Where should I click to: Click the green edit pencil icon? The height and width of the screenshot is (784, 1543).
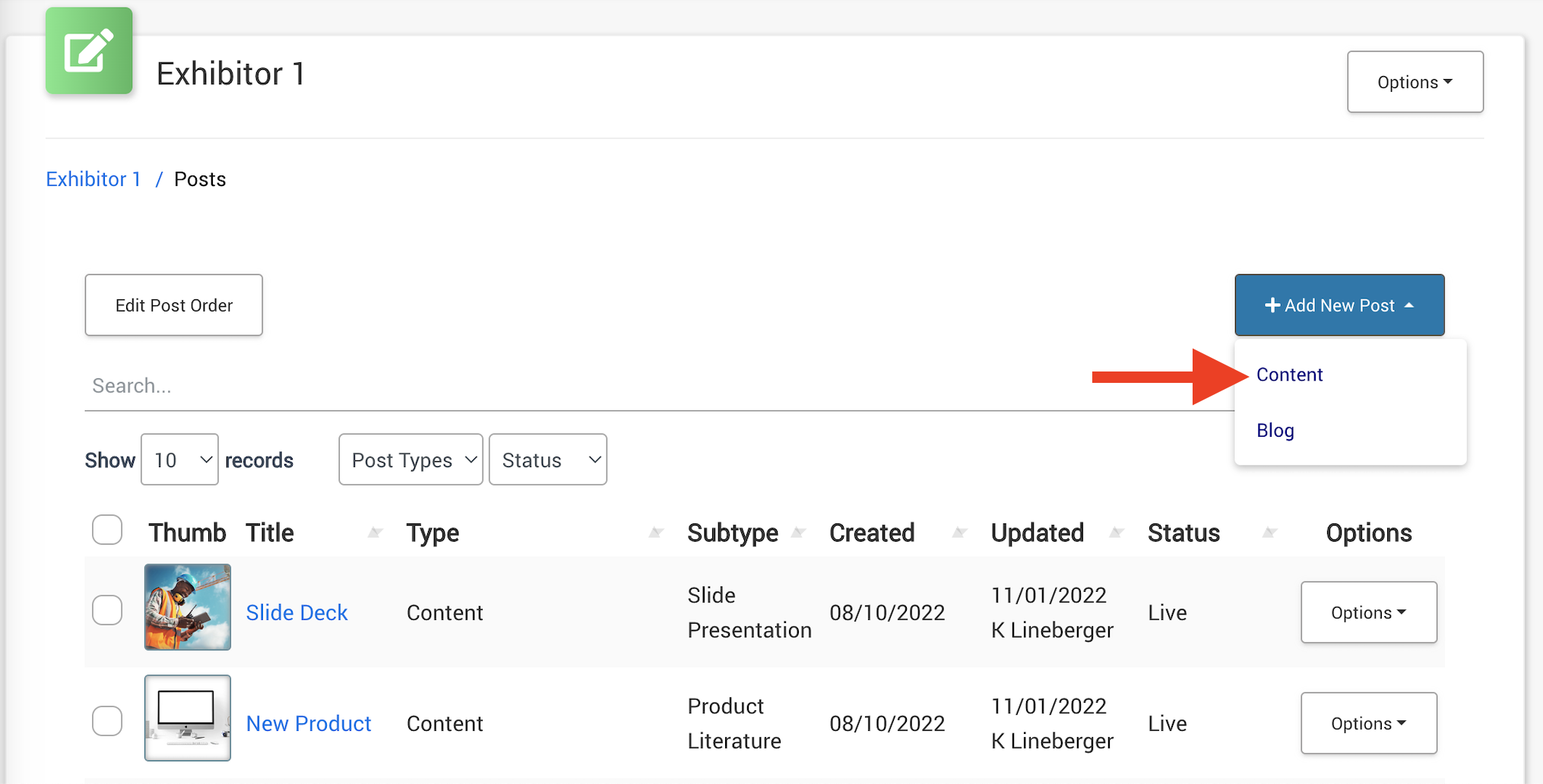coord(89,51)
